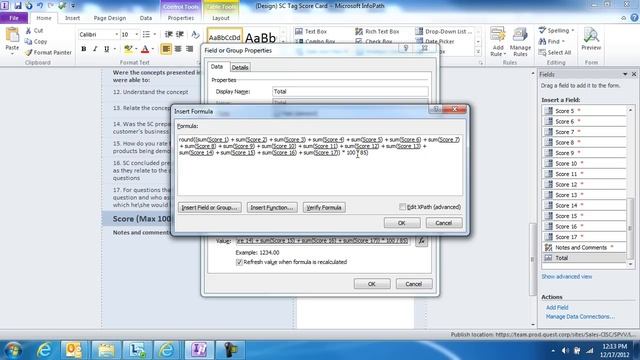Click the Cut scissors icon

tap(28, 31)
